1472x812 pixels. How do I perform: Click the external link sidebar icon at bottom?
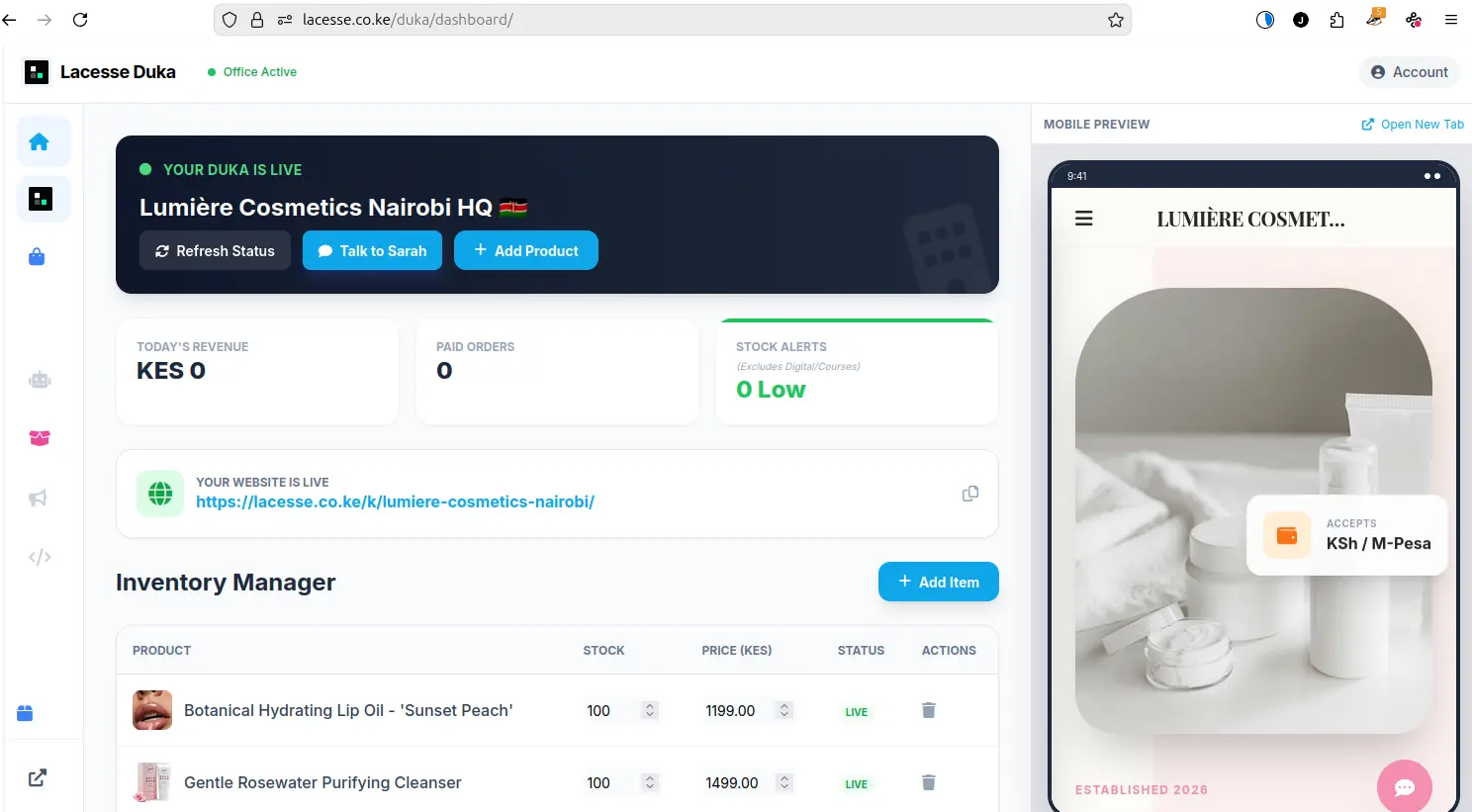(38, 777)
